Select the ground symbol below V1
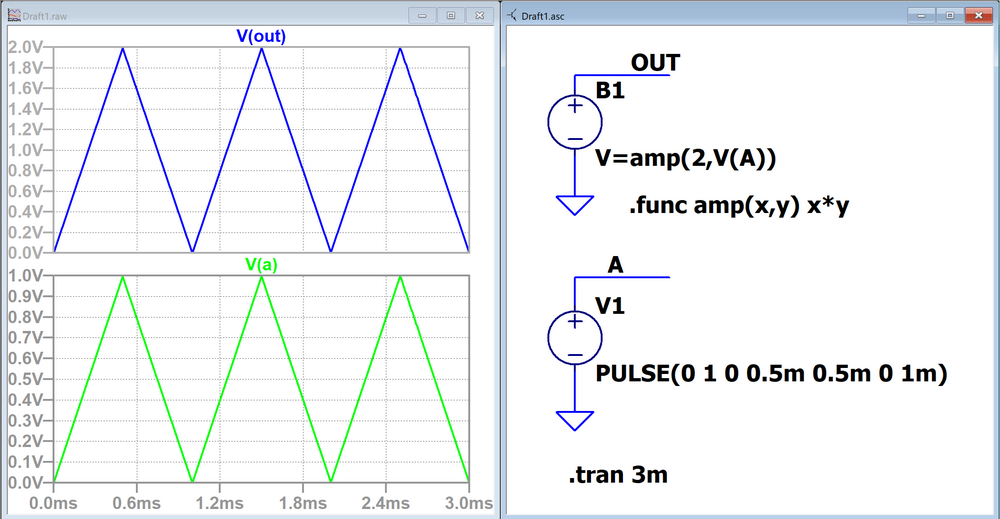 pyautogui.click(x=575, y=421)
